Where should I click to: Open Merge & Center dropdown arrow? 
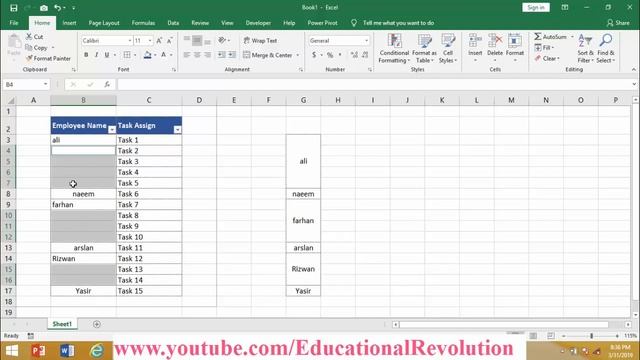(x=298, y=55)
